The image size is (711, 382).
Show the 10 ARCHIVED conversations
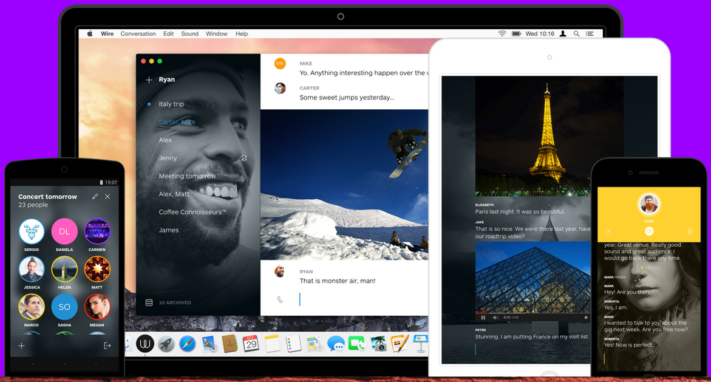point(175,303)
